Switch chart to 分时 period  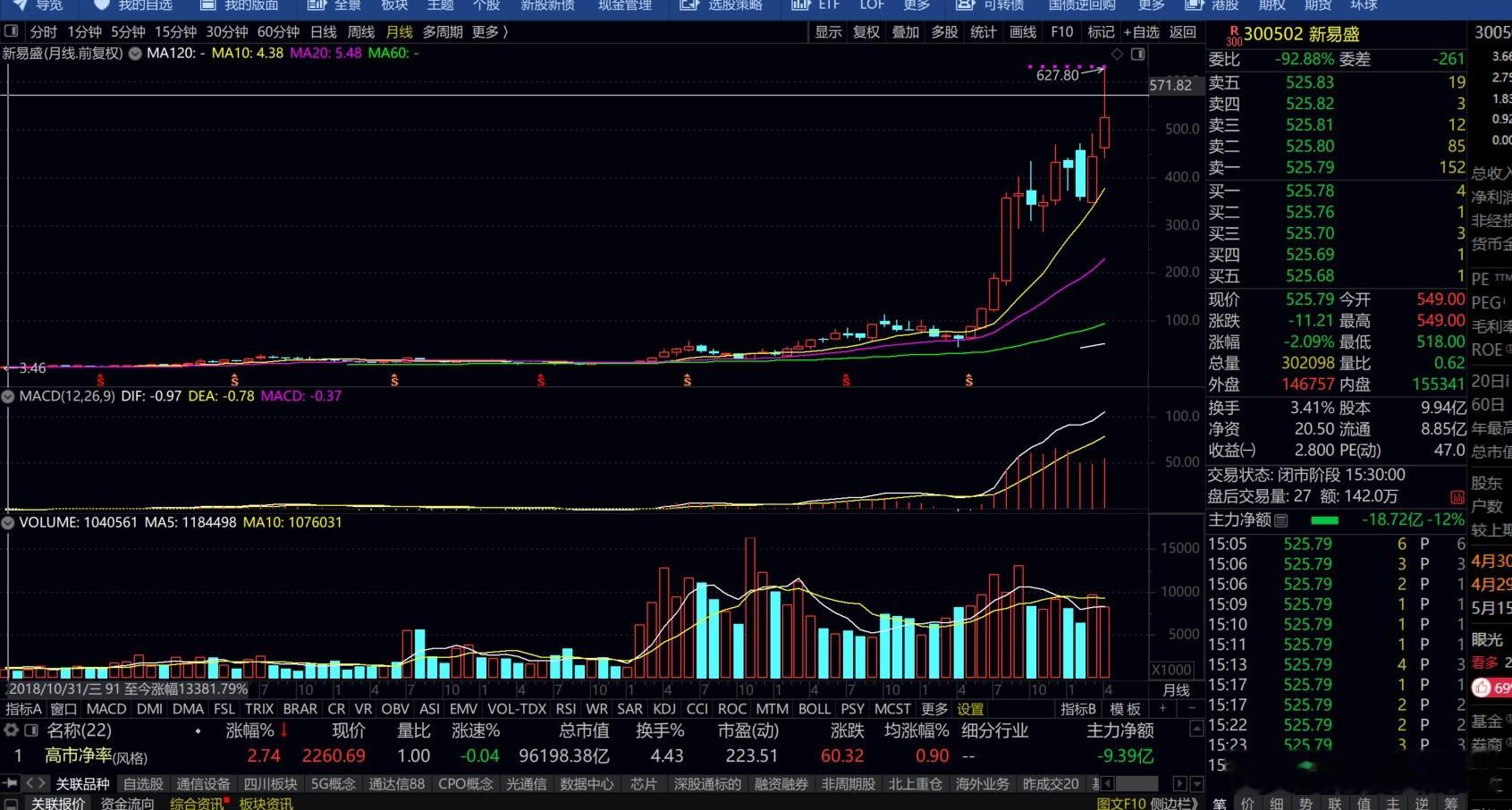coord(43,32)
